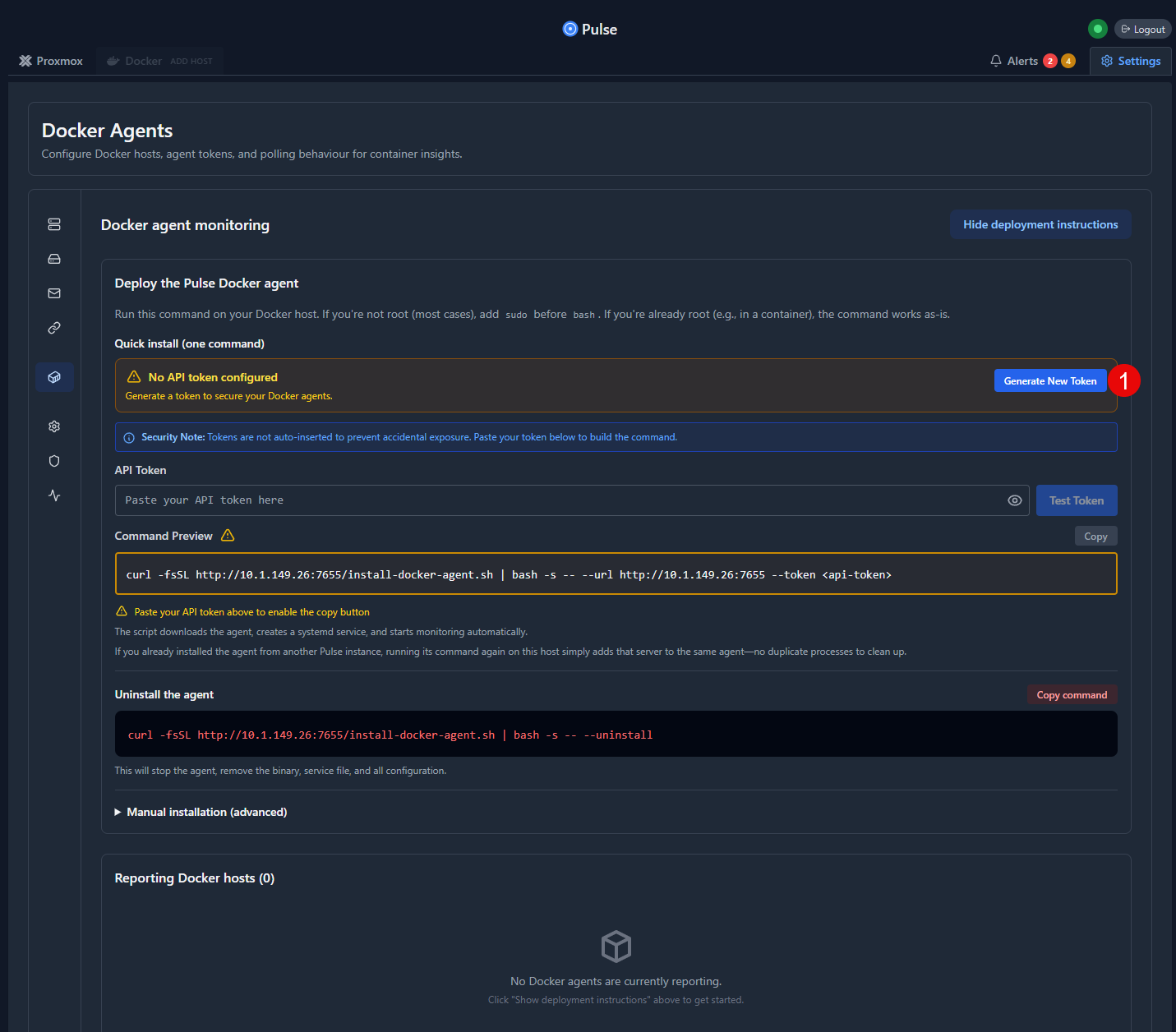The height and width of the screenshot is (1032, 1176).
Task: Click the Reporting Docker hosts (0) heading
Action: (x=195, y=878)
